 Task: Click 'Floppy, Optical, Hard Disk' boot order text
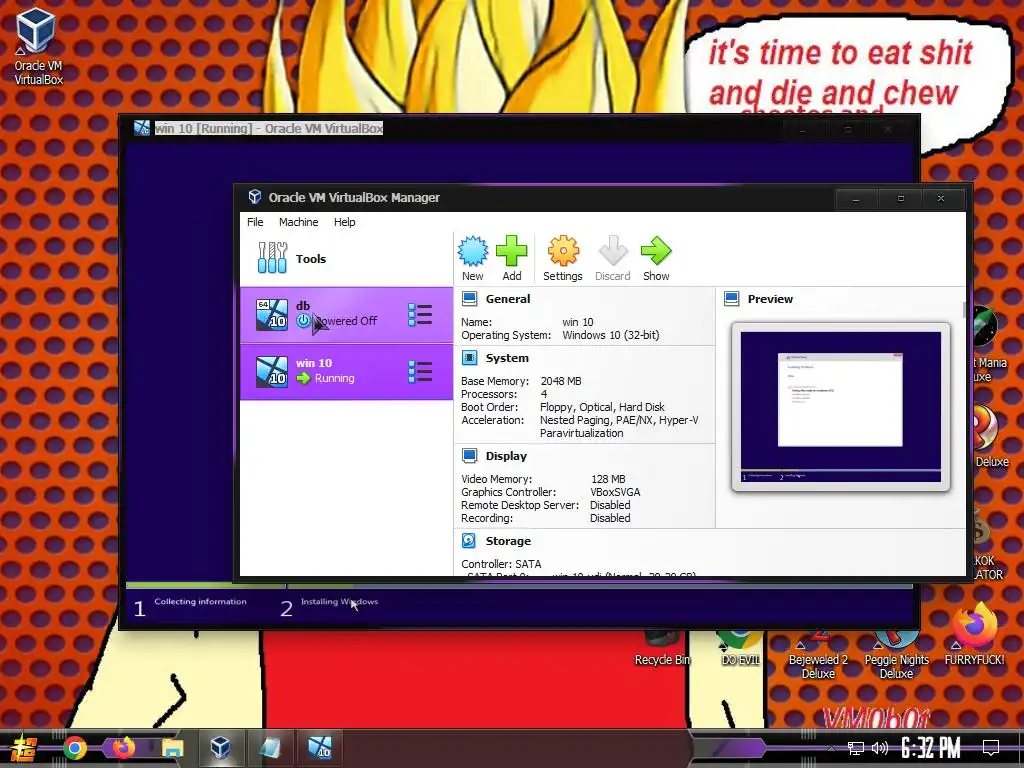[602, 407]
